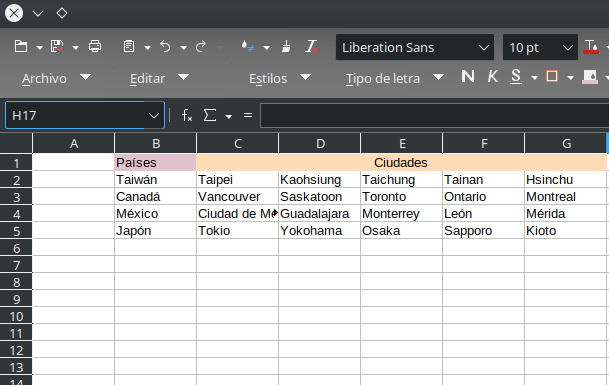The image size is (609, 385).
Task: Expand the Borders dropdown arrow
Action: pos(571,78)
